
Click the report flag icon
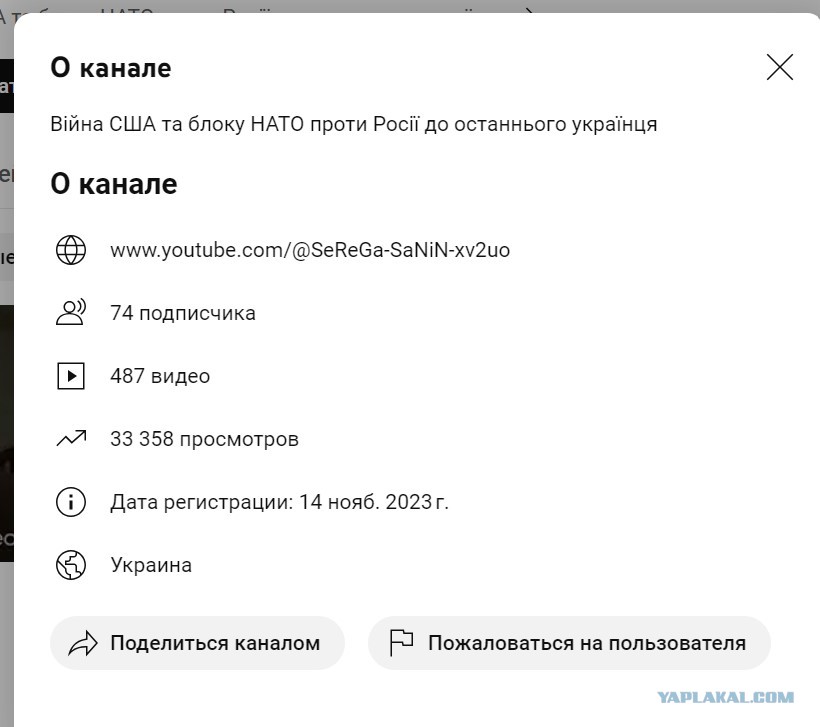[x=401, y=643]
